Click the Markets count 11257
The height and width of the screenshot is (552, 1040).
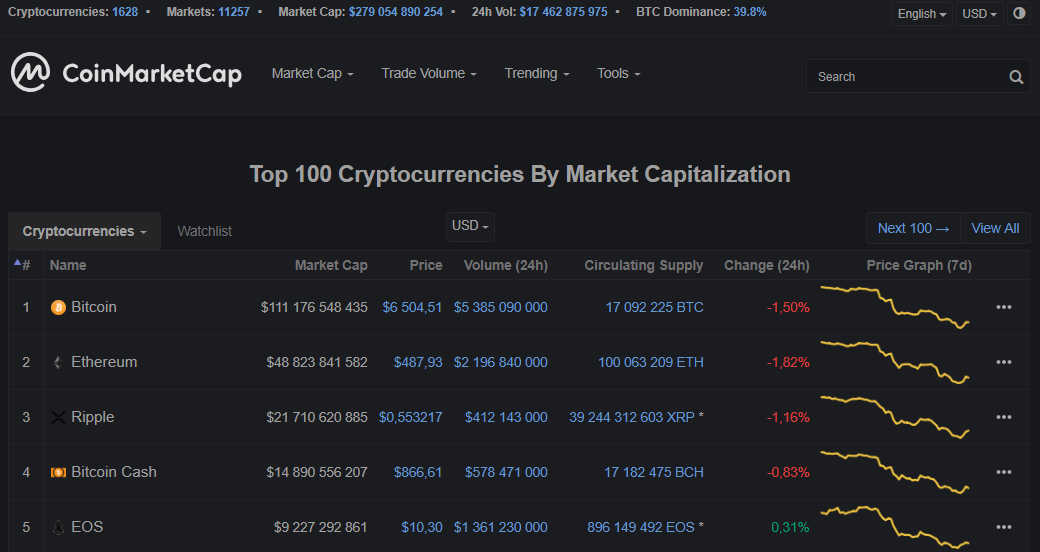234,12
